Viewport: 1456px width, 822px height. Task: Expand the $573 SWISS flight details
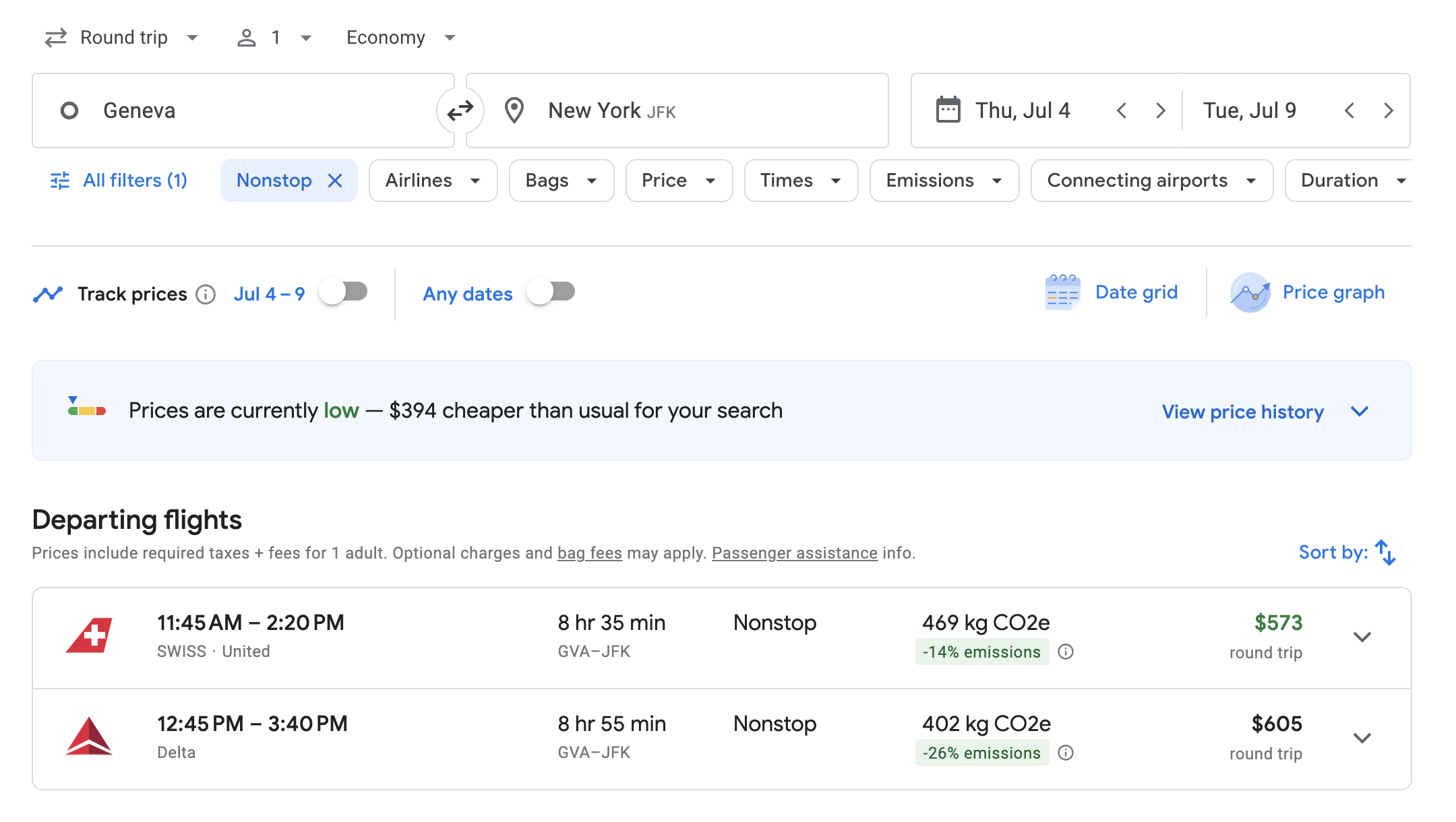click(1362, 637)
